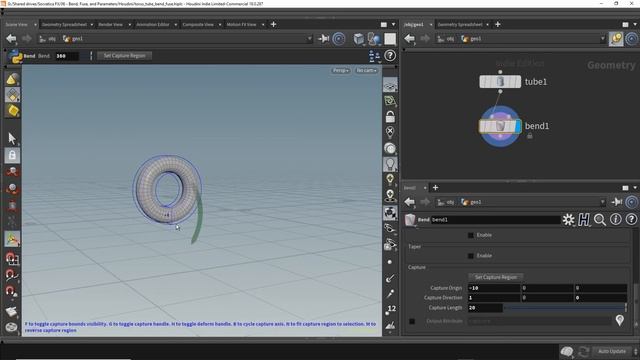
Task: Open the Persp viewport dropdown
Action: click(340, 71)
